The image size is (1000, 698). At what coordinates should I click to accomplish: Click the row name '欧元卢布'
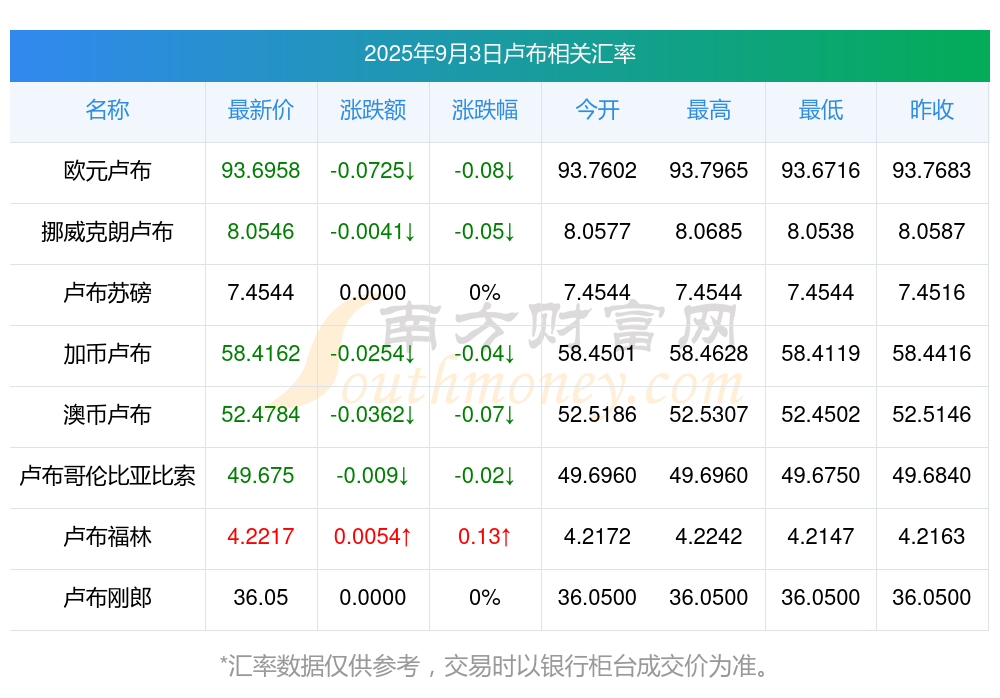pyautogui.click(x=107, y=171)
